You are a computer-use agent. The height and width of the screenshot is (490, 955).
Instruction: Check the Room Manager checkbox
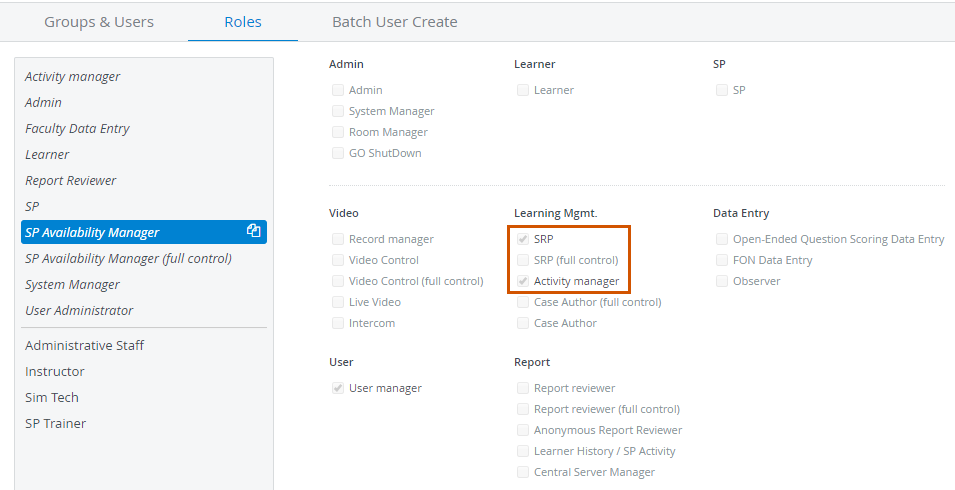pyautogui.click(x=337, y=132)
